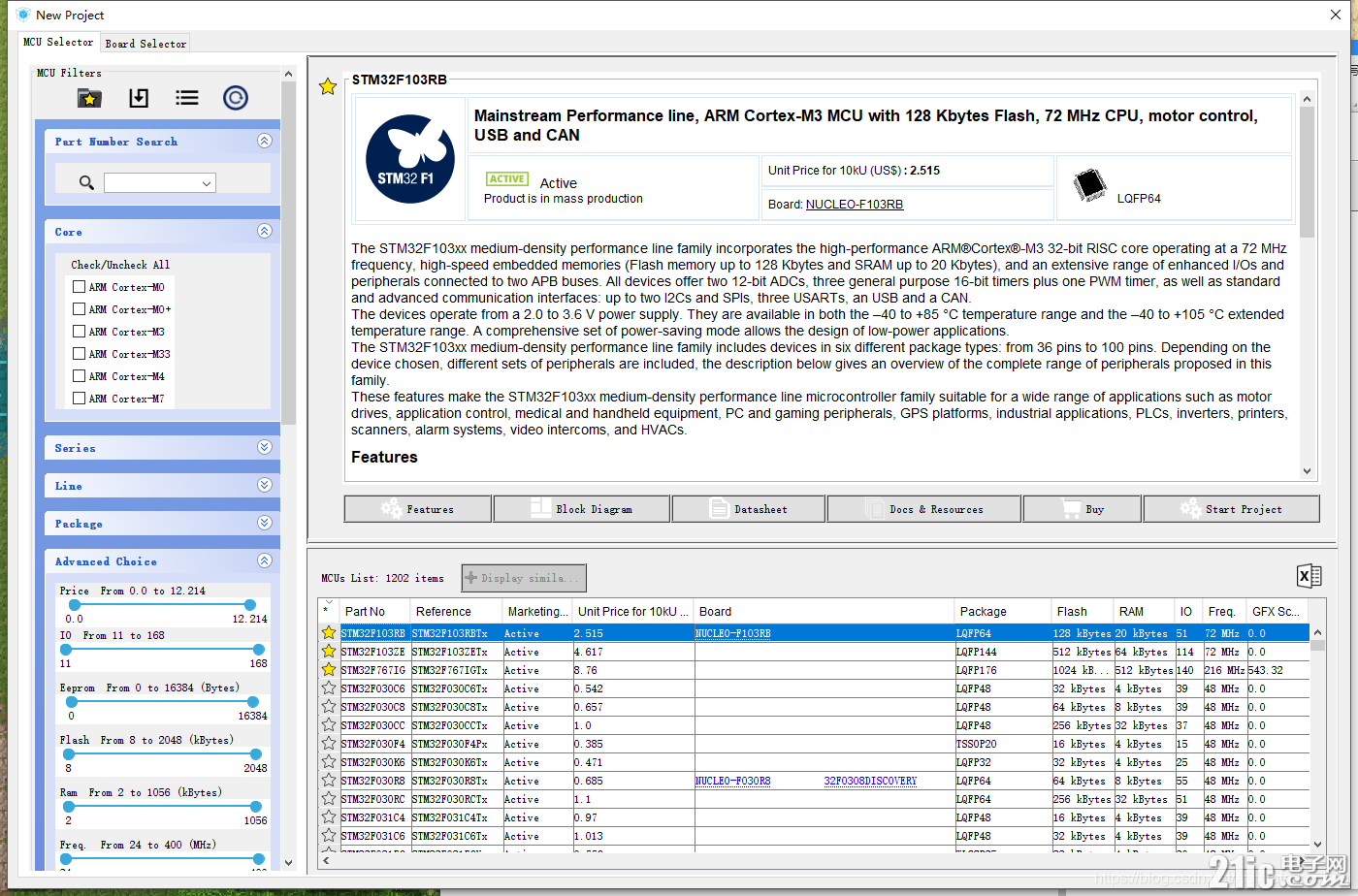The width and height of the screenshot is (1358, 896).
Task: Click the Excel export icon
Action: click(1309, 576)
